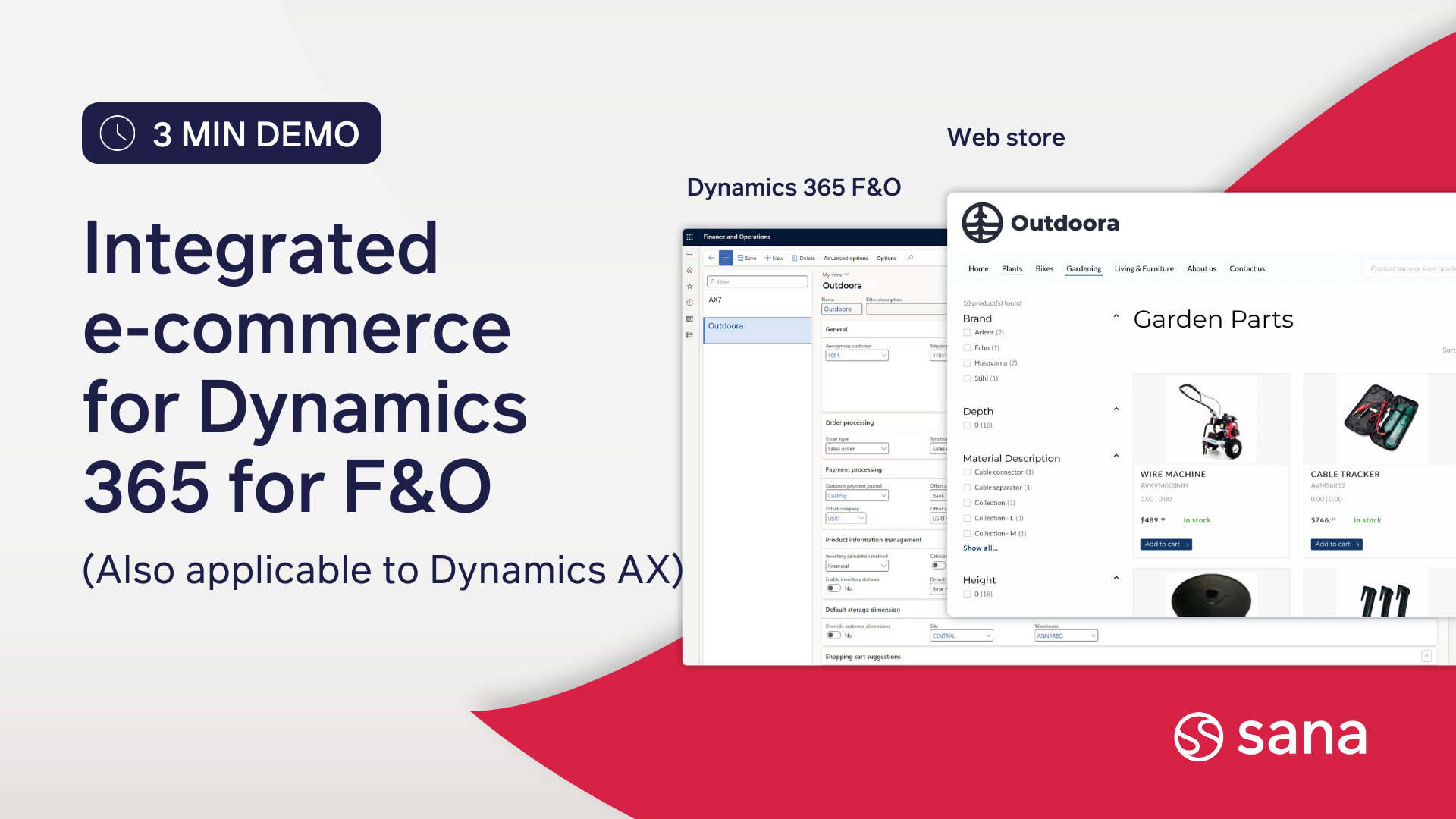This screenshot has width=1456, height=819.
Task: Open Modules list icon in F&O sidebar
Action: [x=689, y=334]
